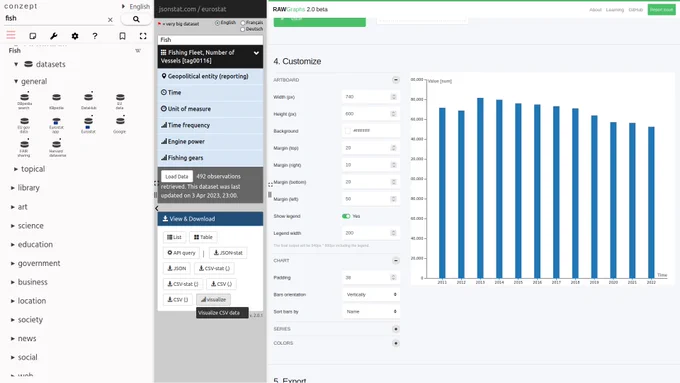Image resolution: width=680 pixels, height=383 pixels.
Task: Expand the news category
Action: (x=13, y=338)
